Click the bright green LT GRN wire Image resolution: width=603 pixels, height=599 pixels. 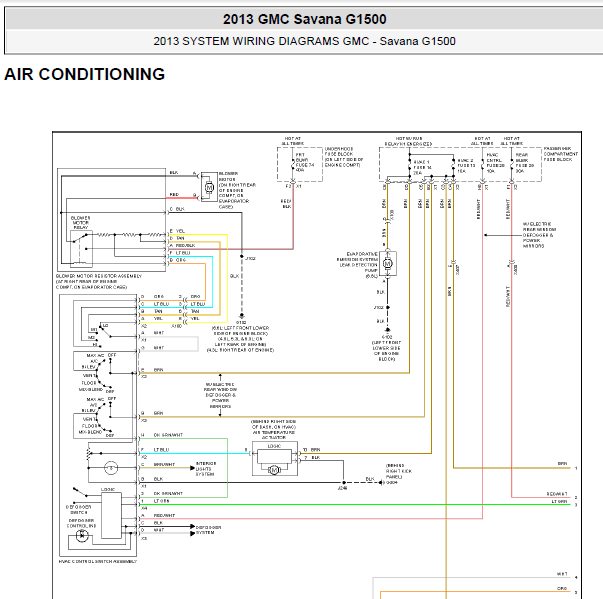[357, 504]
